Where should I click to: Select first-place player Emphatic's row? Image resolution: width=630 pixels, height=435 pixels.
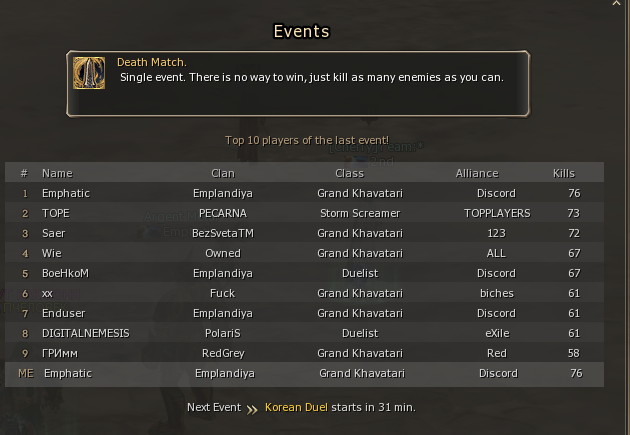tap(66, 193)
